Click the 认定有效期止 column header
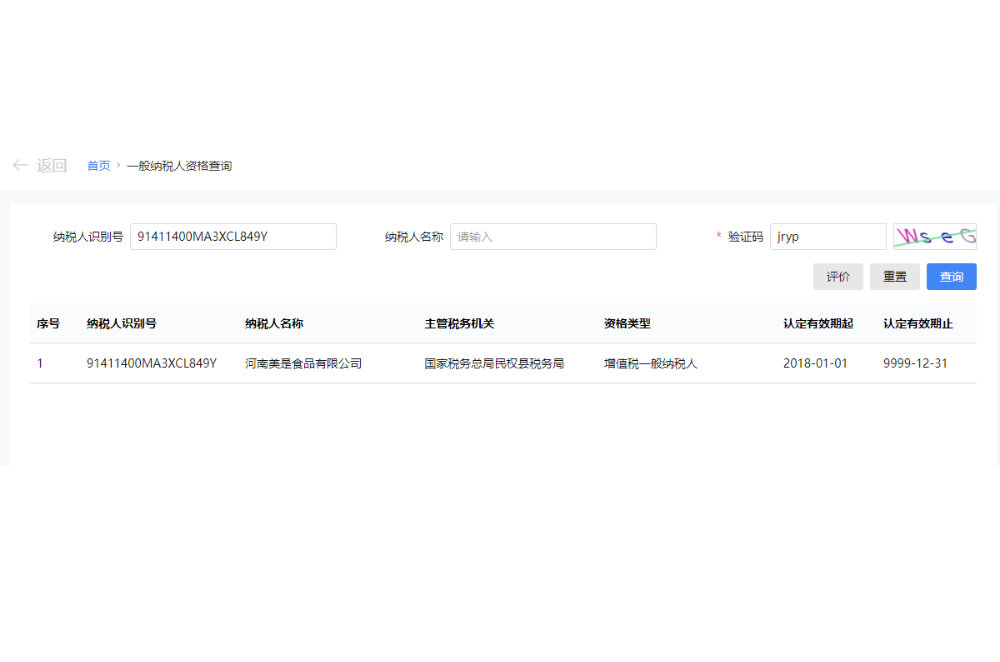The height and width of the screenshot is (662, 1000). [x=918, y=324]
